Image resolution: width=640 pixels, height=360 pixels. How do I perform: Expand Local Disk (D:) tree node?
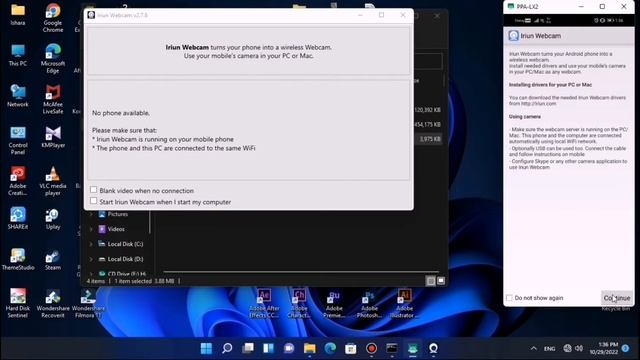click(91, 259)
